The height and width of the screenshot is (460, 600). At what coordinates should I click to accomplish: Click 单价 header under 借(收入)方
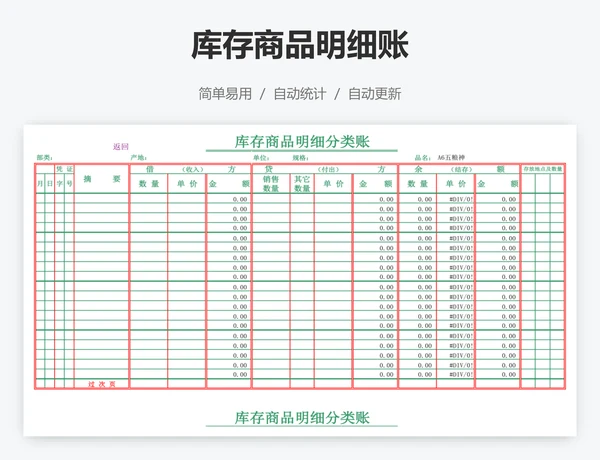pos(187,184)
